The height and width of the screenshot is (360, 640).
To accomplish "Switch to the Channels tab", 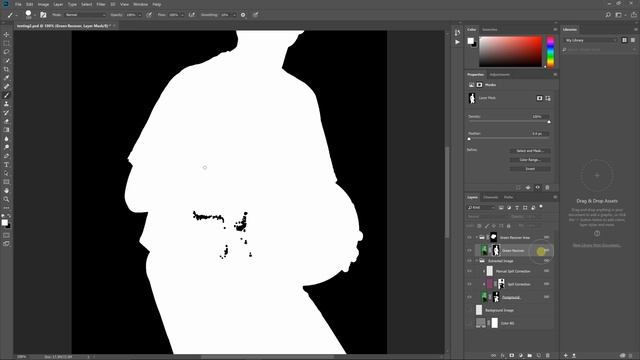I will (x=491, y=197).
